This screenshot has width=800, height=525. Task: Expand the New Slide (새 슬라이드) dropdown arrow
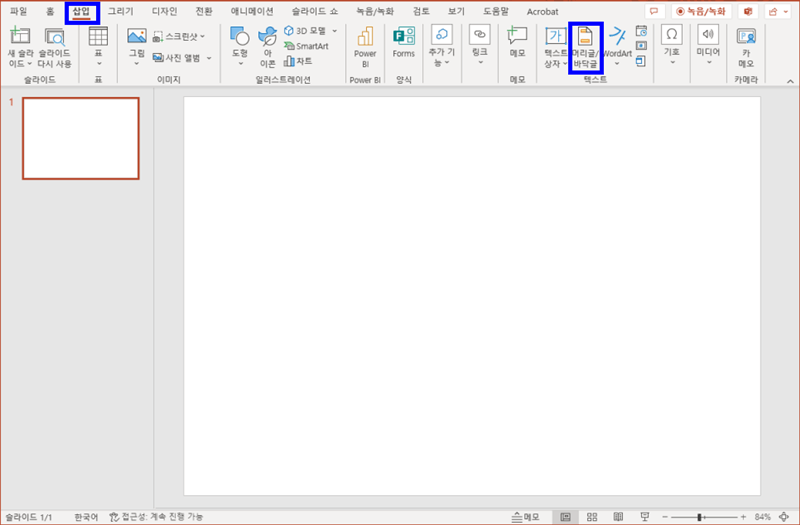click(30, 64)
